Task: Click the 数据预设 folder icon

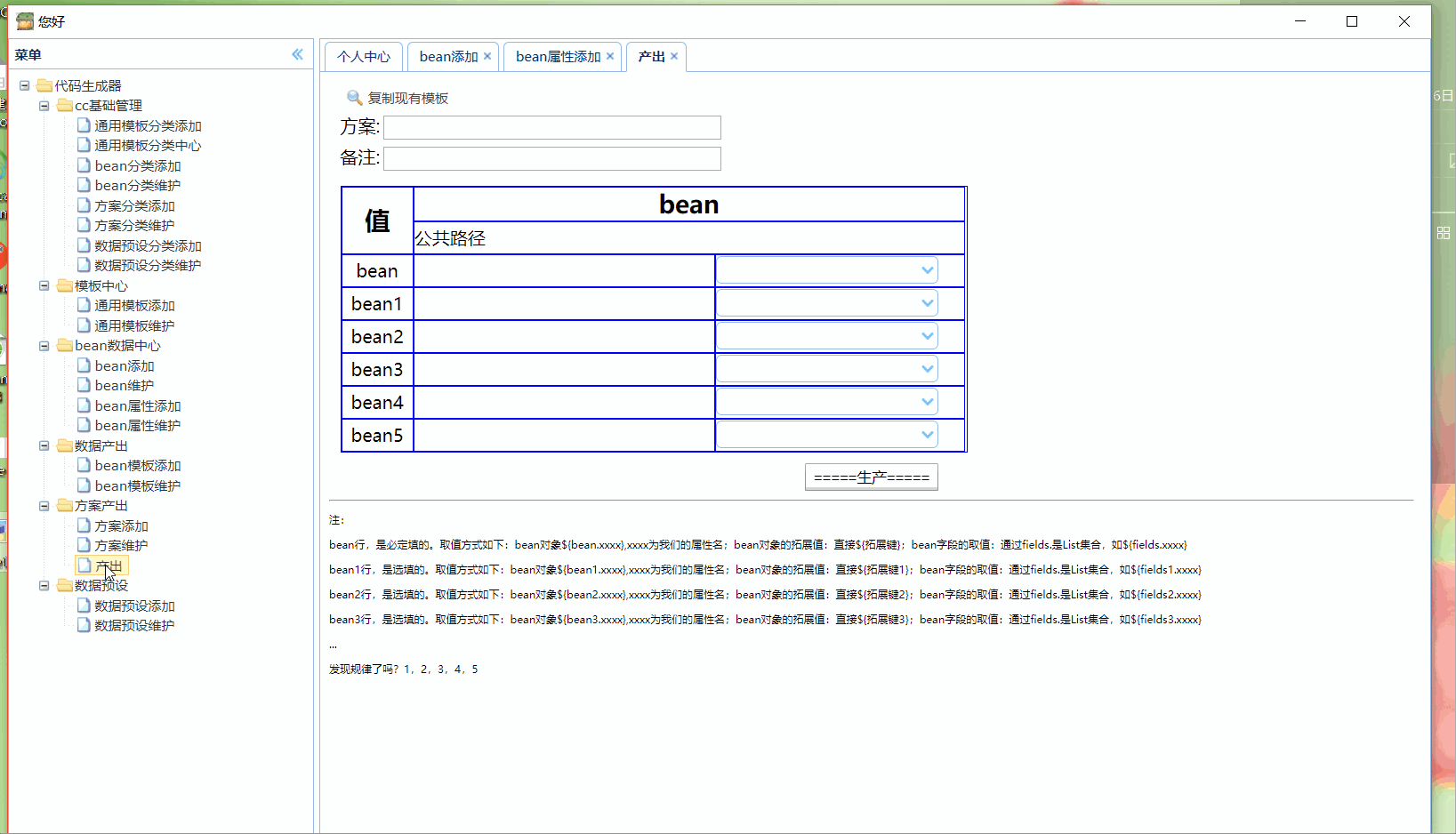Action: [64, 585]
